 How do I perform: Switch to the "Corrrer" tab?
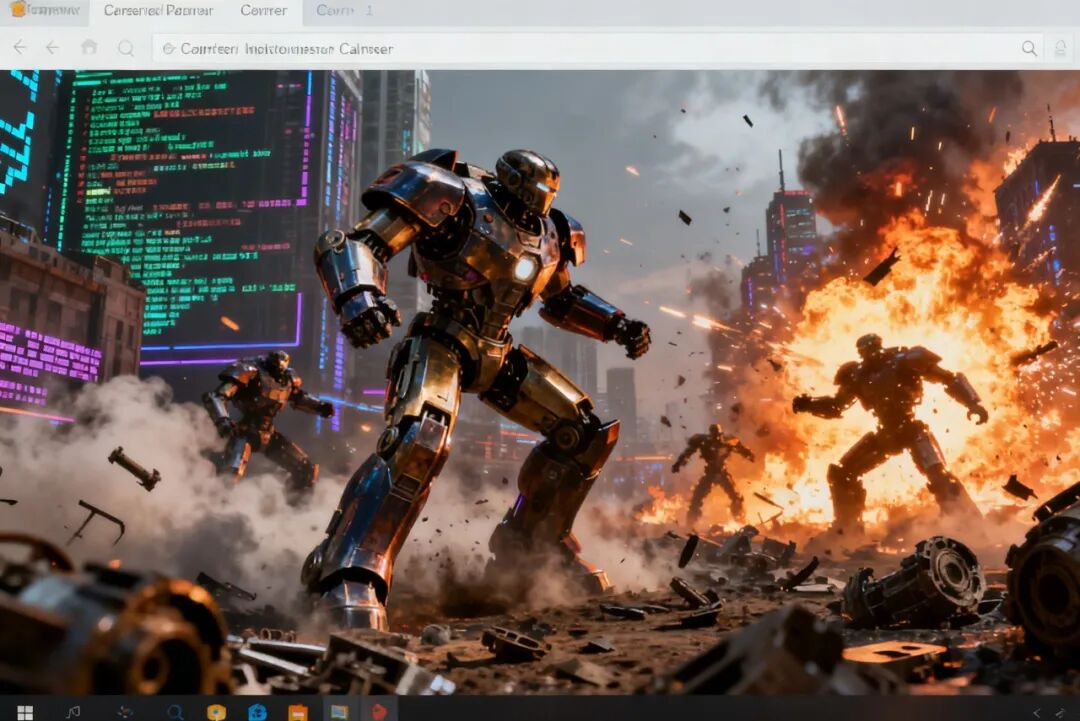[x=264, y=11]
